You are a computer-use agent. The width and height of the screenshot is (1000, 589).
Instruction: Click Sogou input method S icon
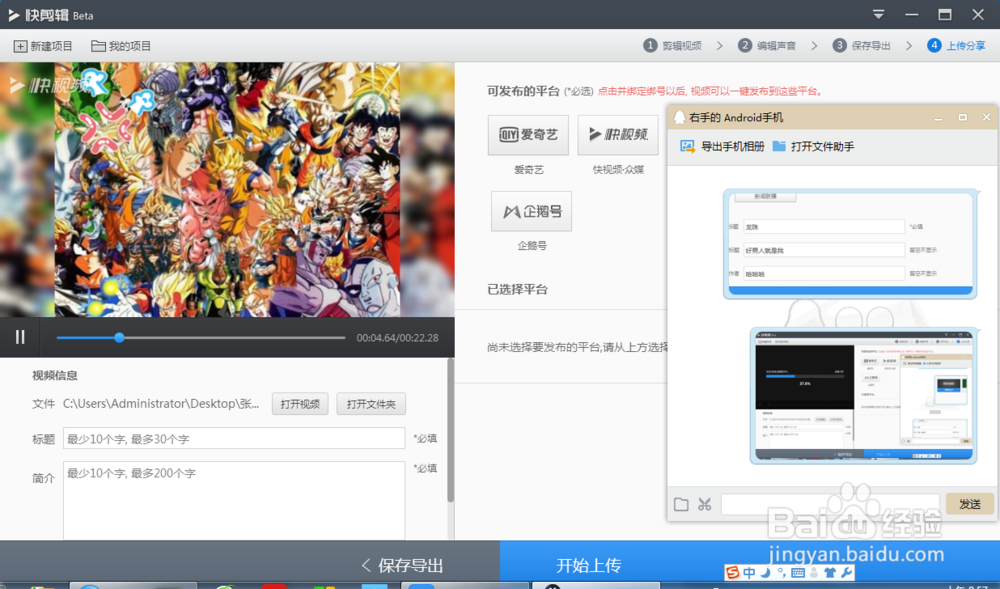(x=733, y=572)
